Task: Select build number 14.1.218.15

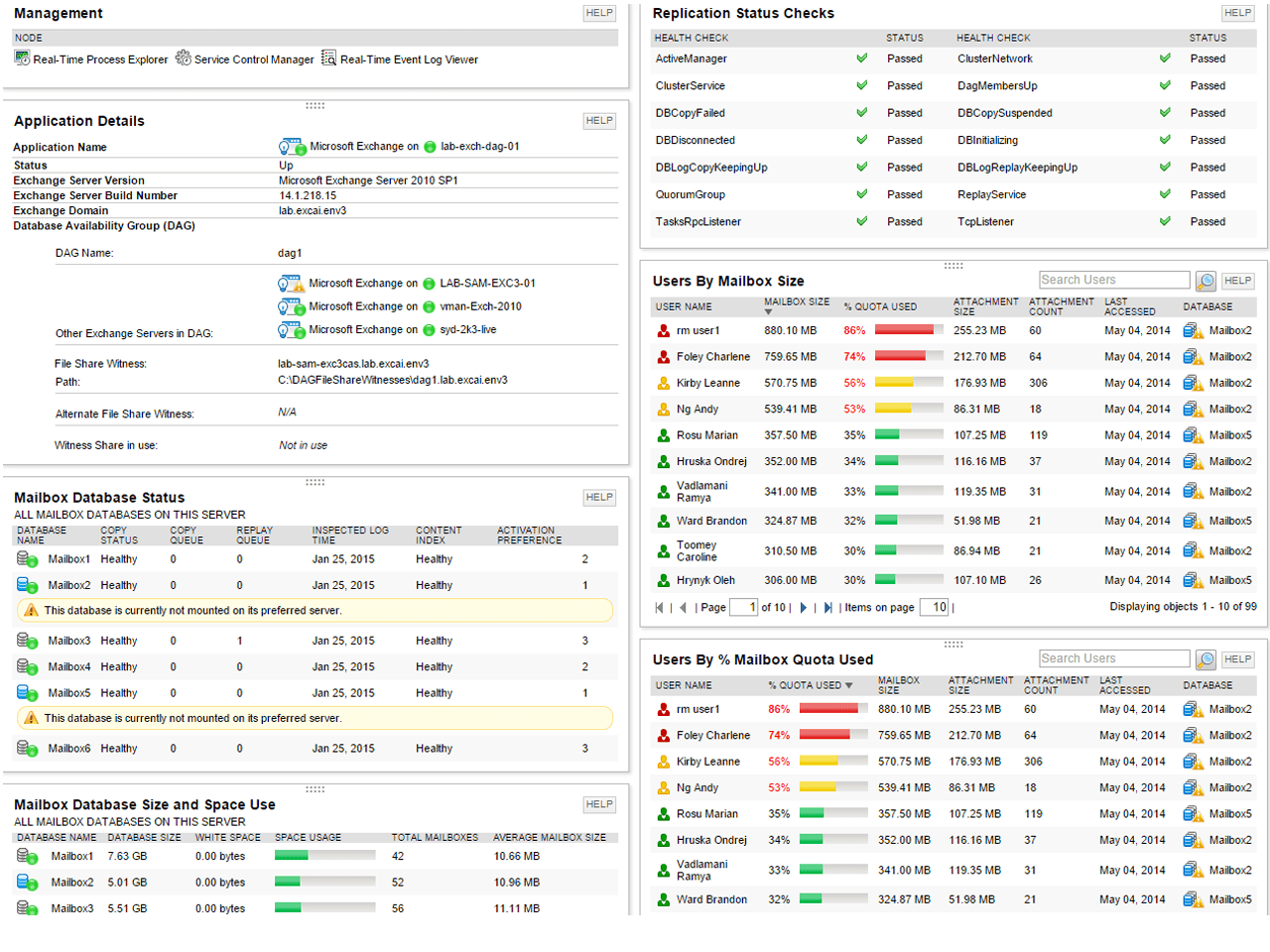Action: coord(308,195)
